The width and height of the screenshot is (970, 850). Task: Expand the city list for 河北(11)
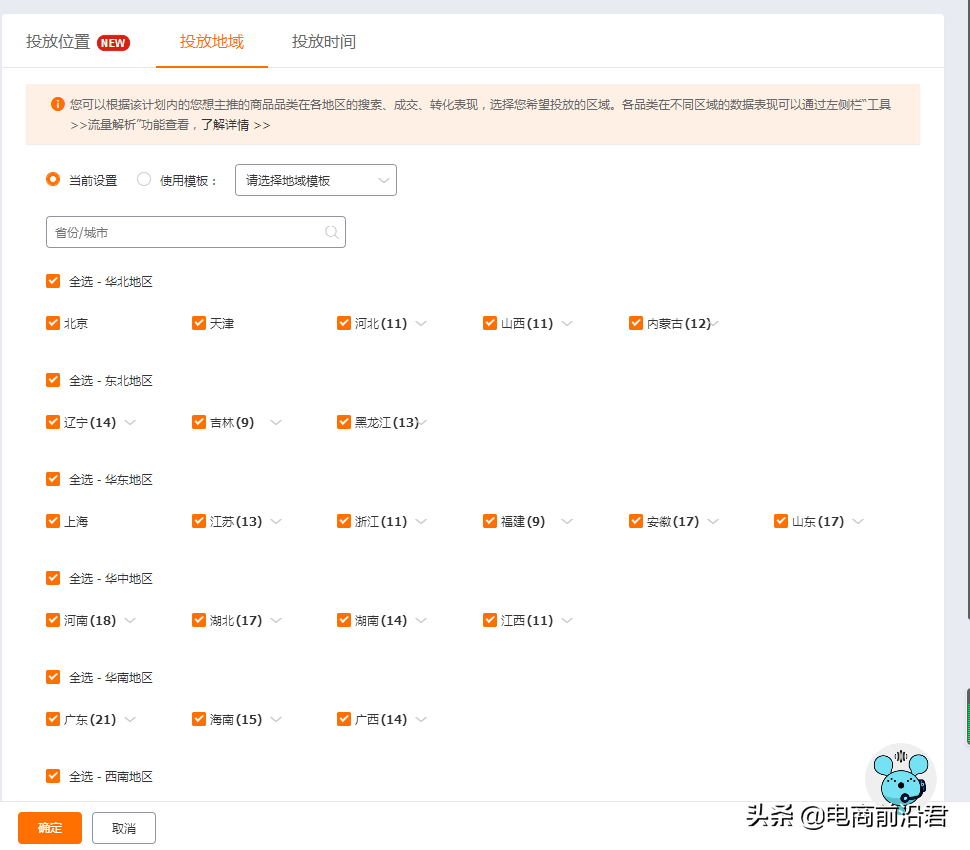point(421,323)
